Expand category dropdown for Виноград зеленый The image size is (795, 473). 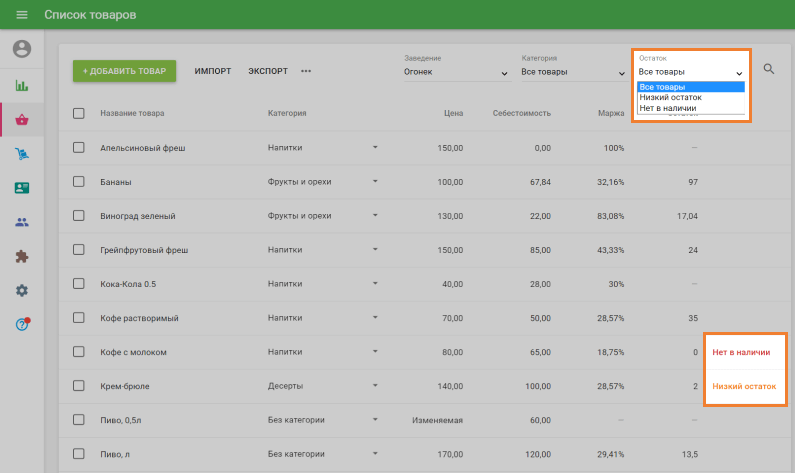(x=375, y=215)
